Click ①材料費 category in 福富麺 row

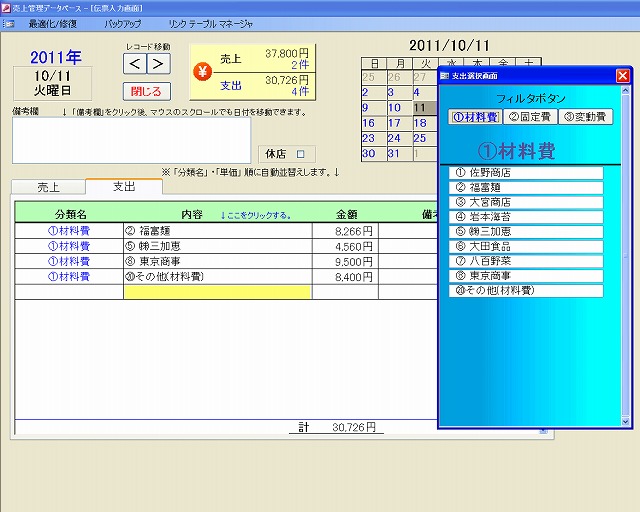[69, 231]
